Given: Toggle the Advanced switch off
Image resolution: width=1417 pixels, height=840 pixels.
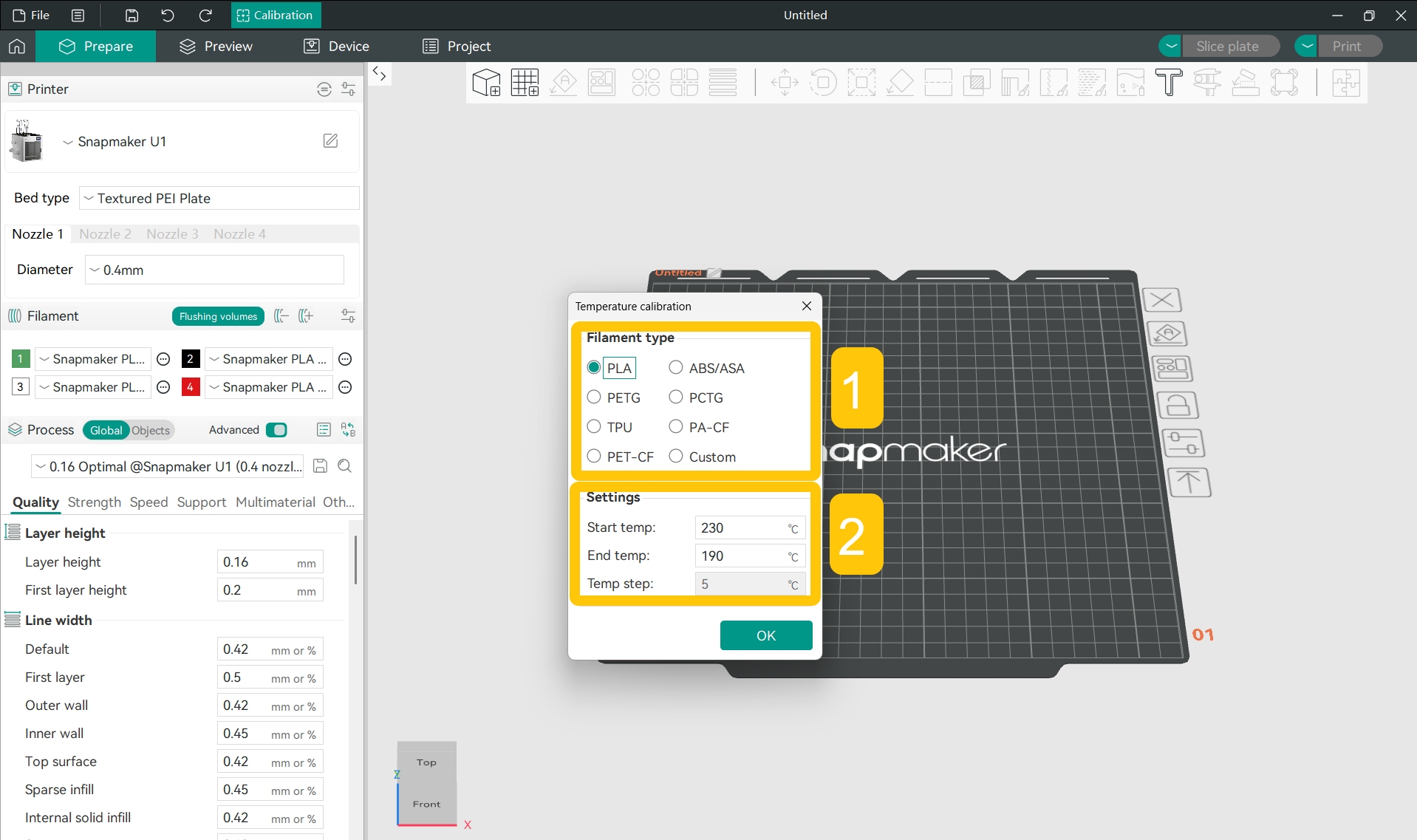Looking at the screenshot, I should (276, 430).
